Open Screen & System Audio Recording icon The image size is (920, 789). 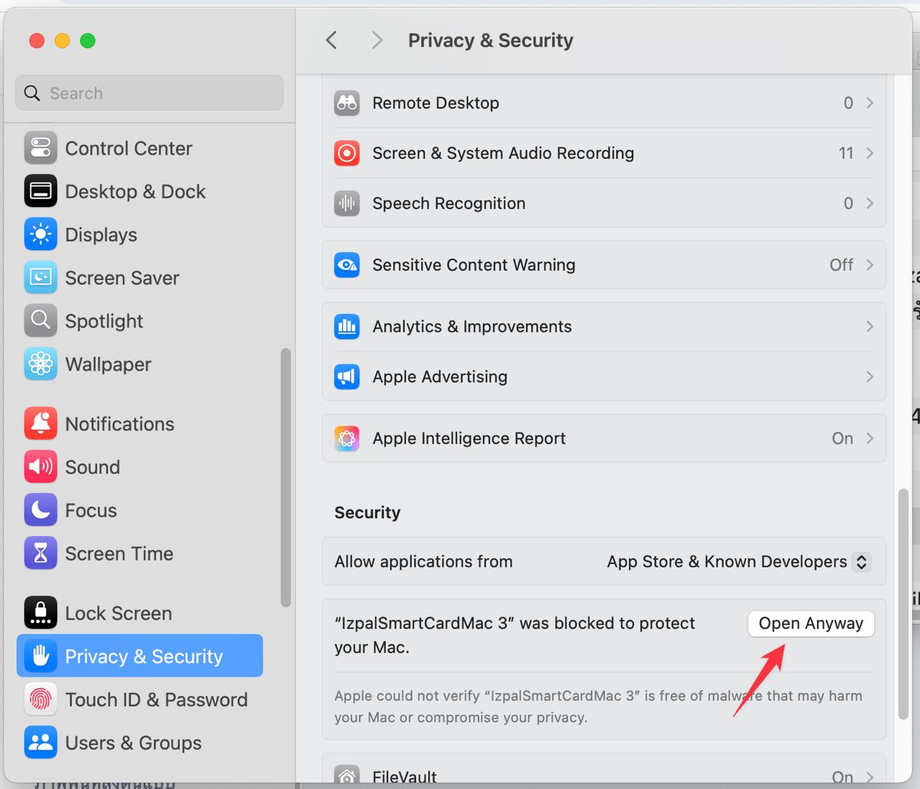click(347, 153)
